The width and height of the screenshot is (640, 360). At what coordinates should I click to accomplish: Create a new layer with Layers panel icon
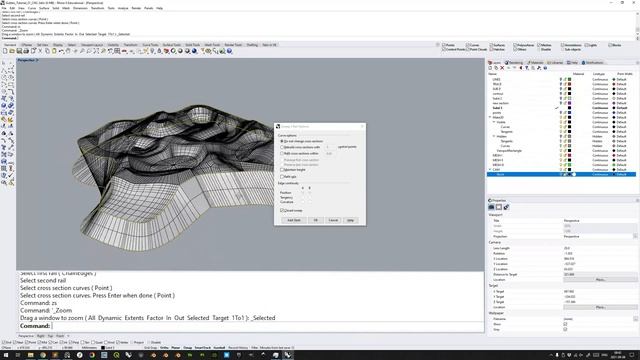click(x=491, y=68)
